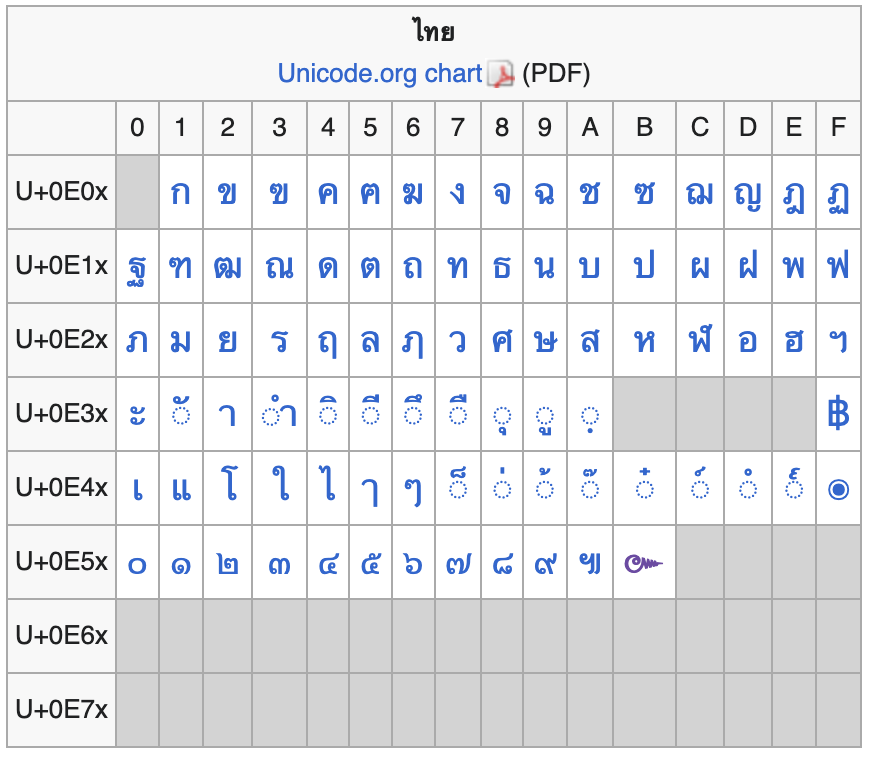
Task: Select the Thai character ก
Action: tap(180, 194)
